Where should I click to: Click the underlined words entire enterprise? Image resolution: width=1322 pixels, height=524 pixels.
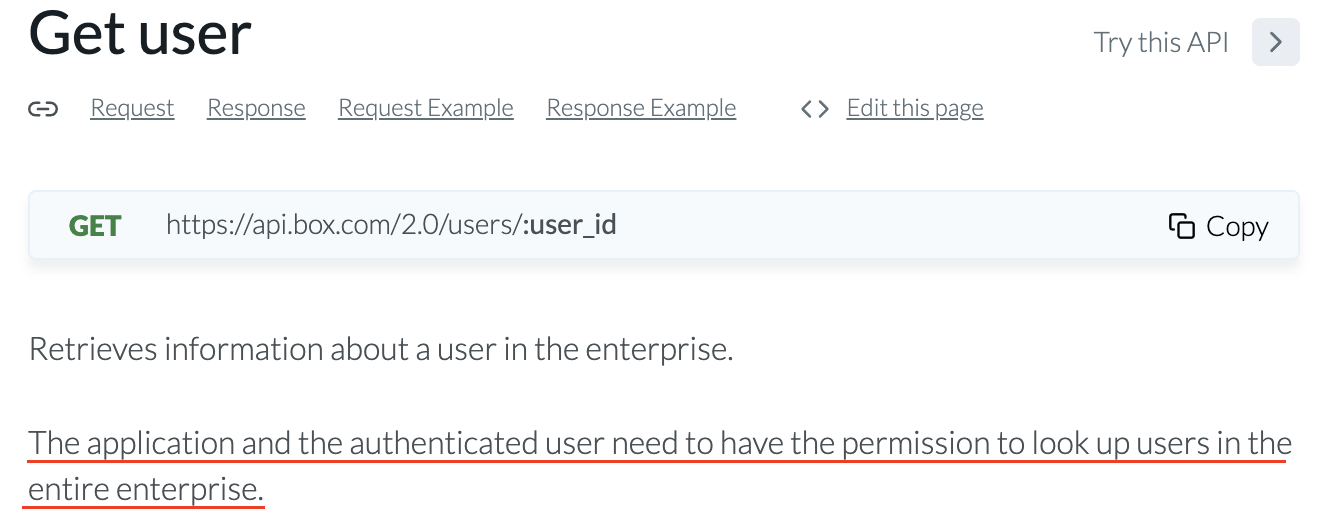pos(146,490)
